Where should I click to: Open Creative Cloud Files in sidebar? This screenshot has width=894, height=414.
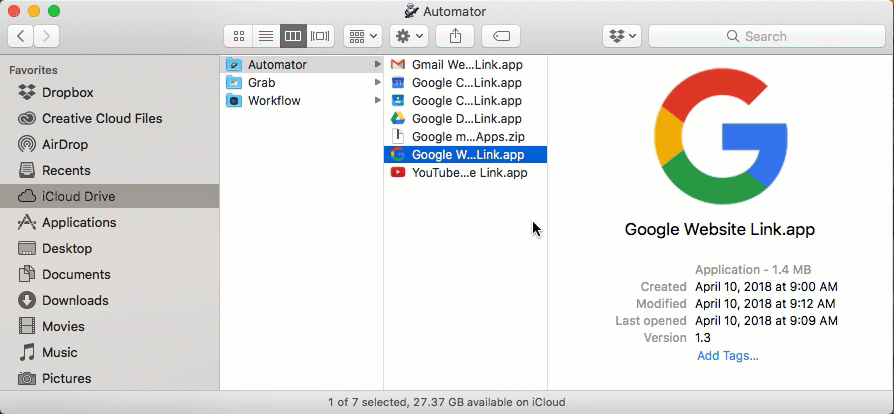pyautogui.click(x=101, y=118)
